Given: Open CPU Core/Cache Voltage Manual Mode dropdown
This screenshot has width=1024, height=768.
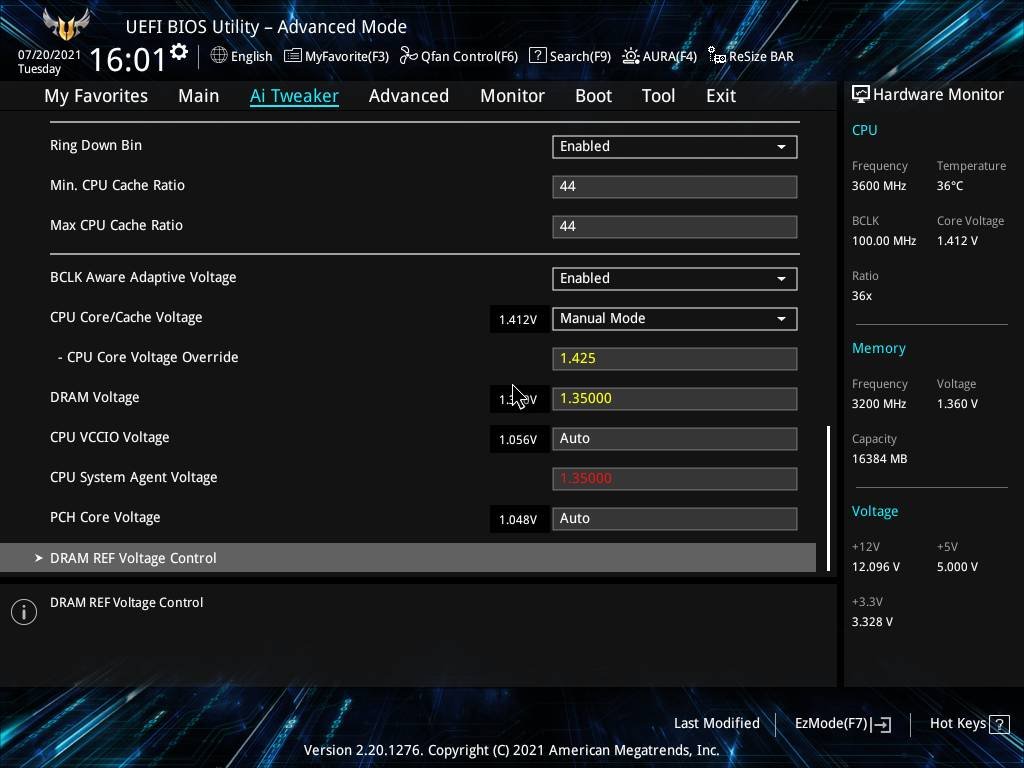Looking at the screenshot, I should (674, 318).
